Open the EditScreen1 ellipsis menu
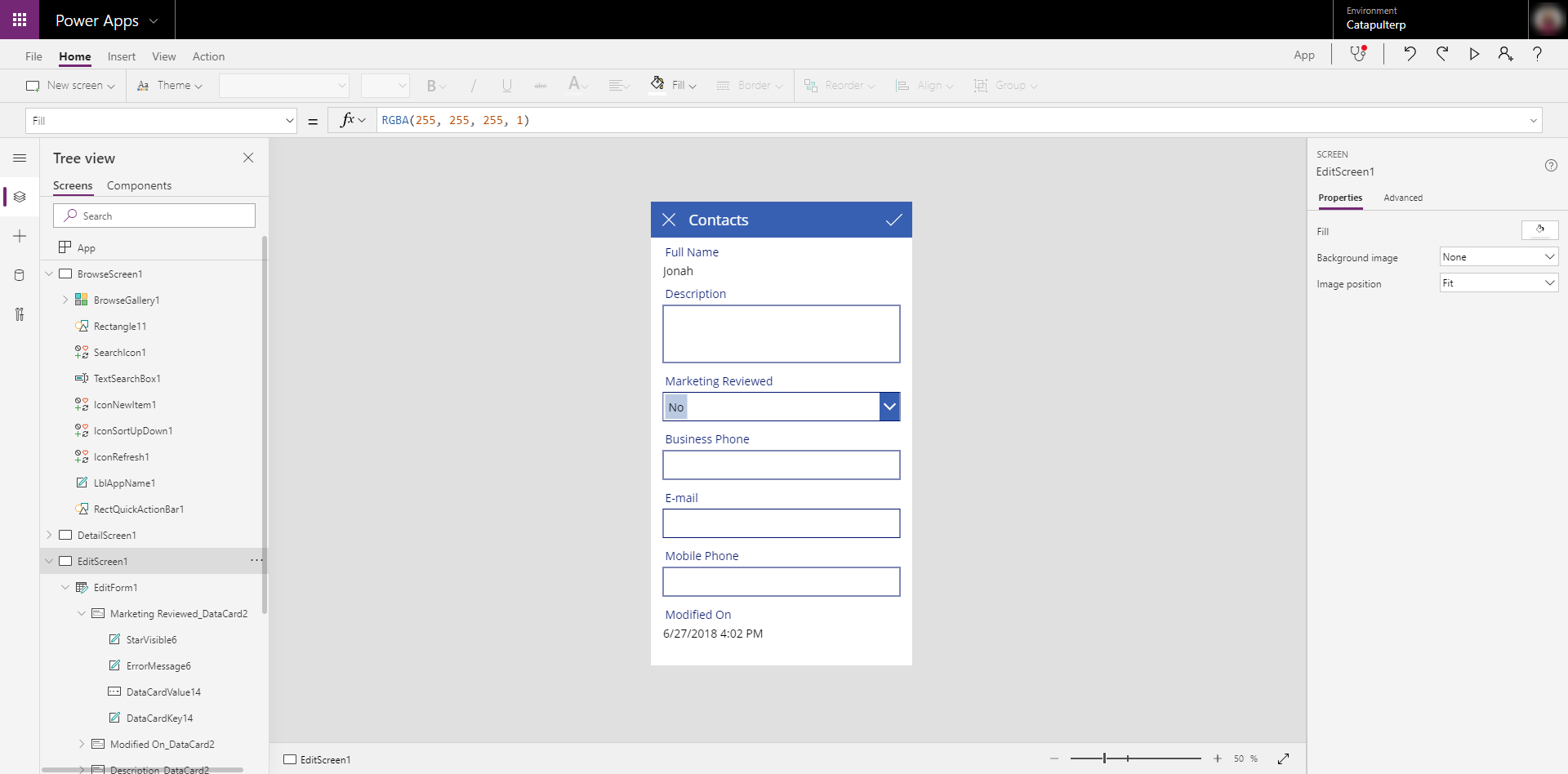The height and width of the screenshot is (774, 1568). (256, 560)
